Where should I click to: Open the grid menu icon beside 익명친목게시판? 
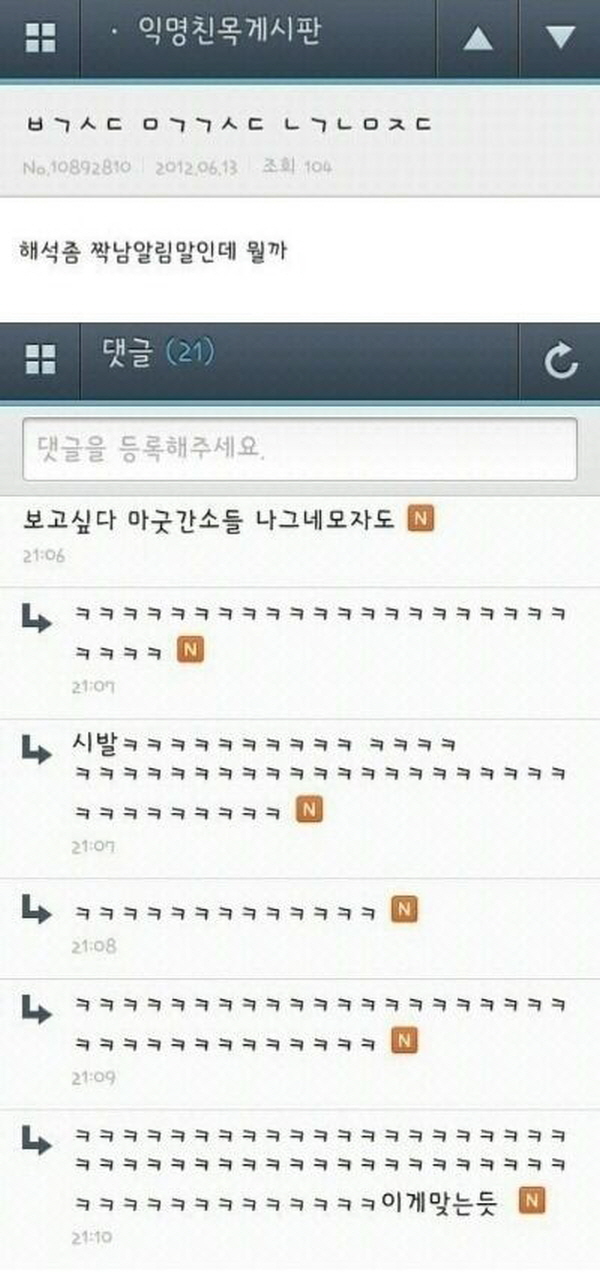click(x=39, y=38)
